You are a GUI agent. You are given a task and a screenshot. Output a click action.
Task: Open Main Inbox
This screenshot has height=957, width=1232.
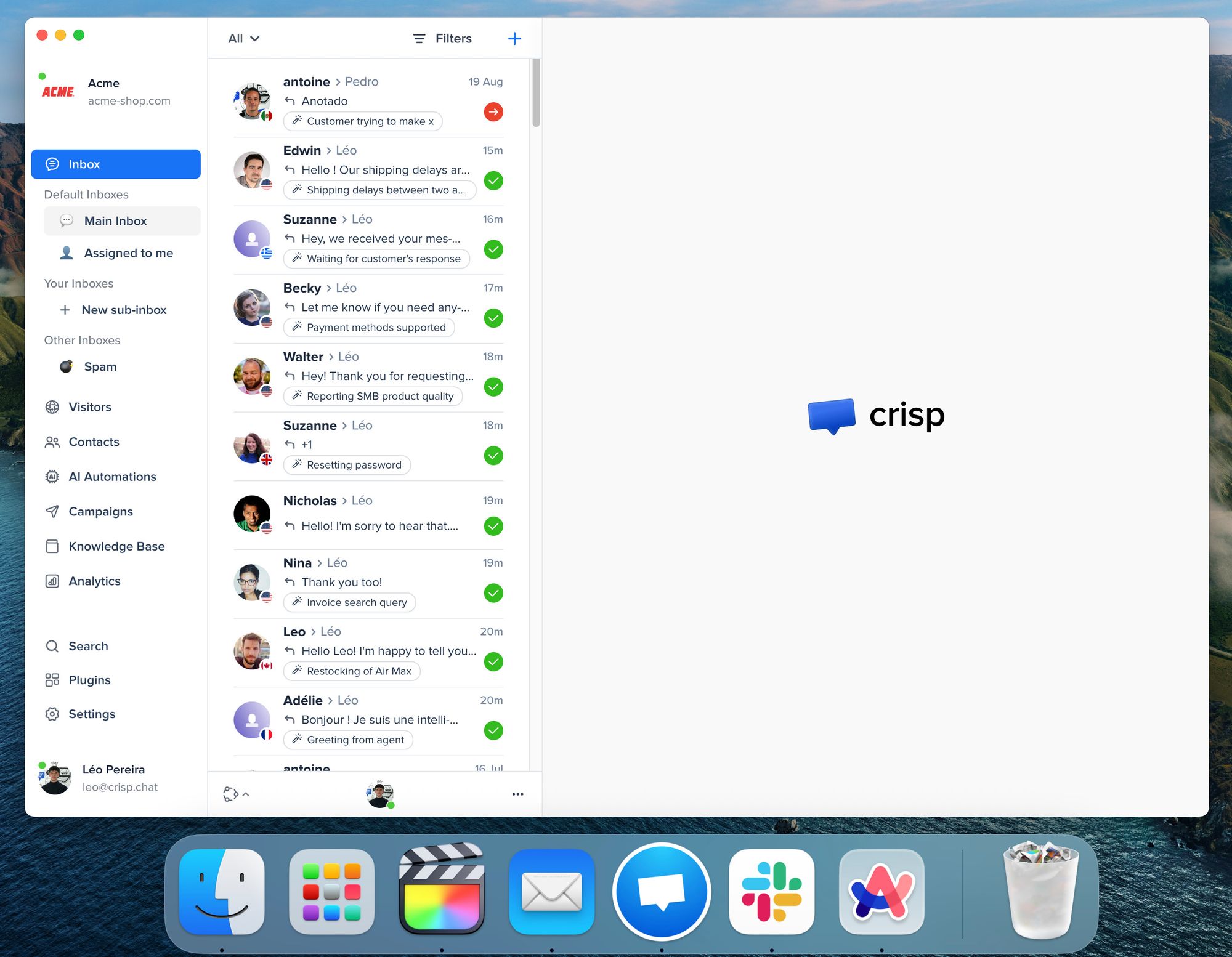coord(122,221)
